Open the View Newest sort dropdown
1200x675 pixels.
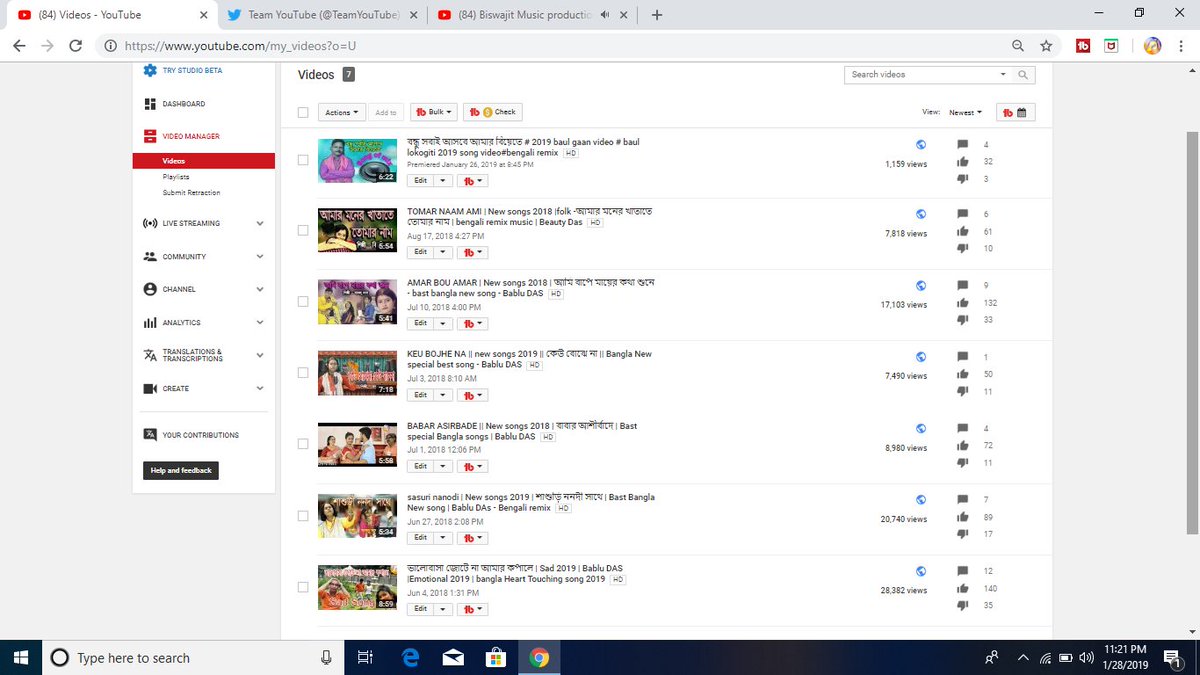point(965,112)
